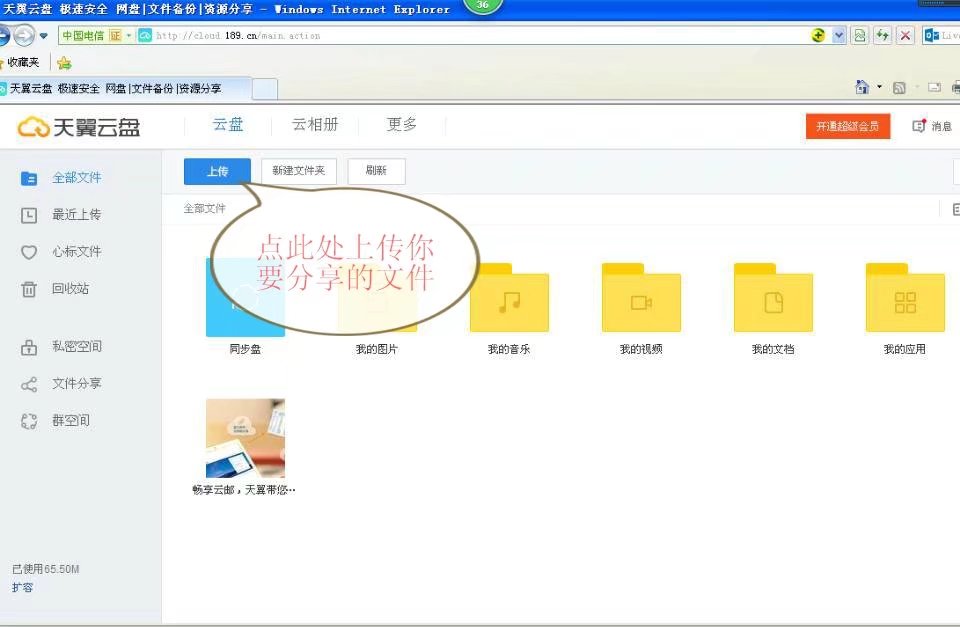Open the home button dropdown arrow

tap(880, 88)
